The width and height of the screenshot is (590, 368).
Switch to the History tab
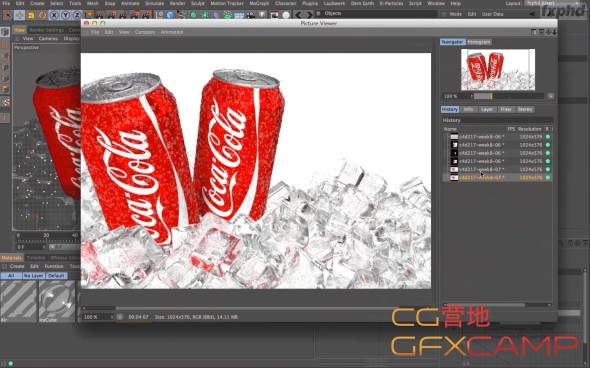pos(450,109)
